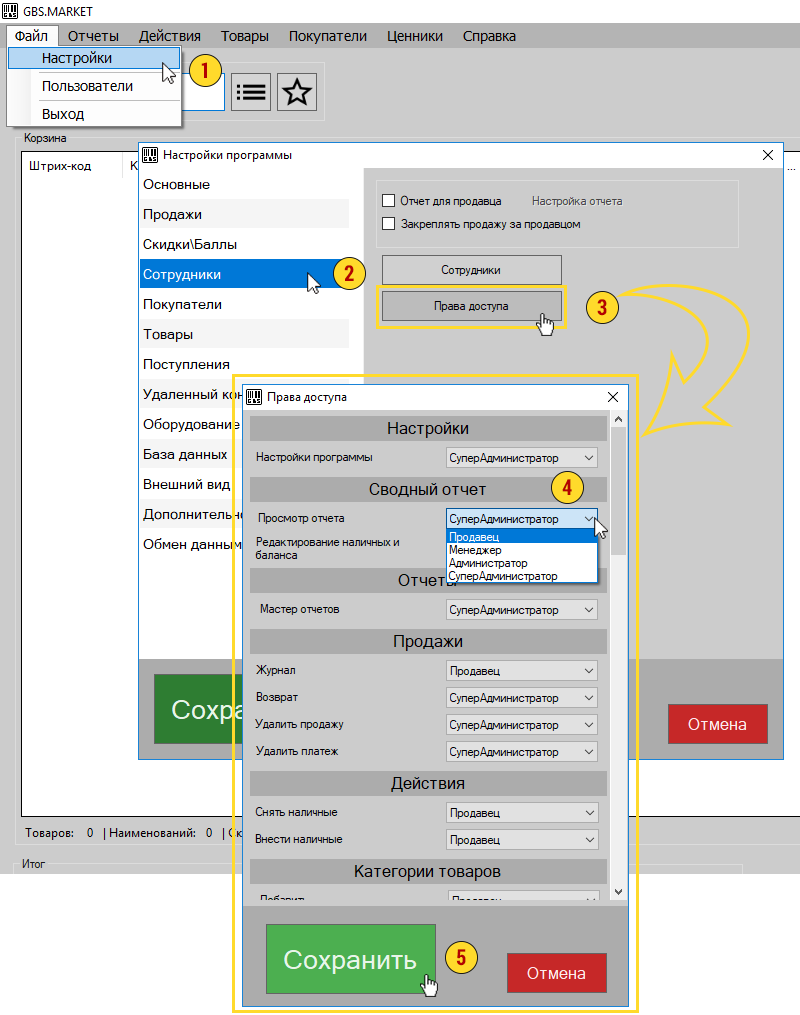Open 'Удалить платеж' role dropdown
The height and width of the screenshot is (1015, 800).
point(522,752)
